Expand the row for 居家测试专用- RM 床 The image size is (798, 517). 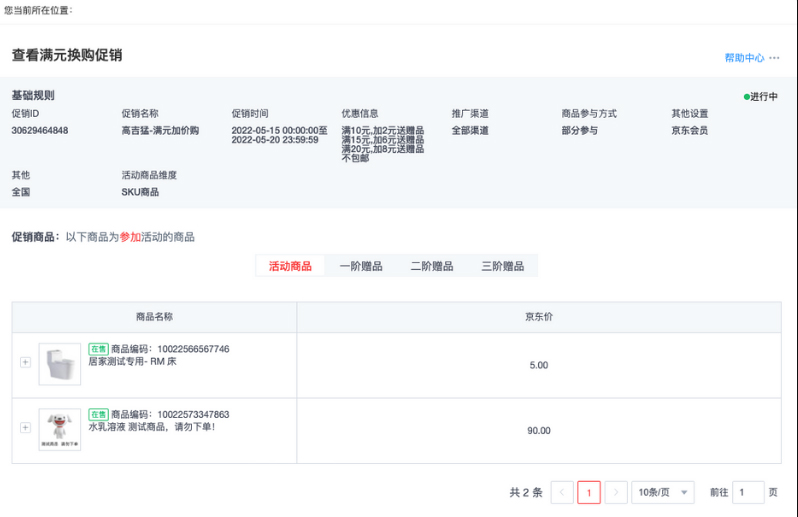[x=25, y=362]
